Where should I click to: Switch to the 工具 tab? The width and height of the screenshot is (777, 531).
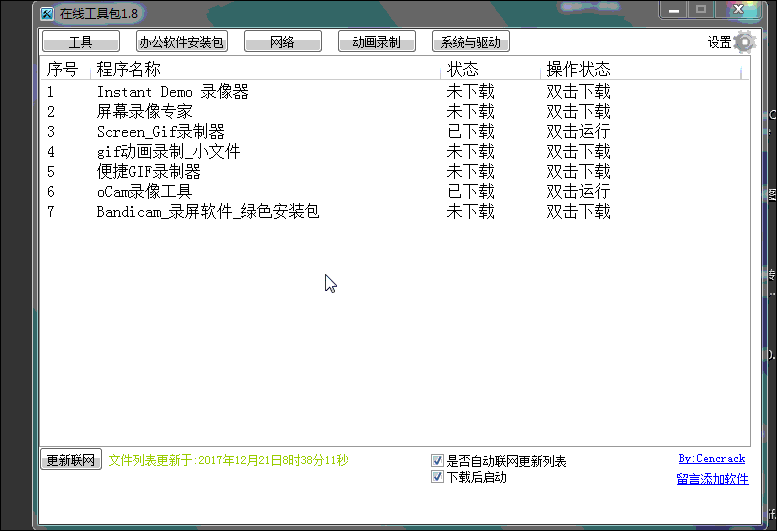click(81, 41)
